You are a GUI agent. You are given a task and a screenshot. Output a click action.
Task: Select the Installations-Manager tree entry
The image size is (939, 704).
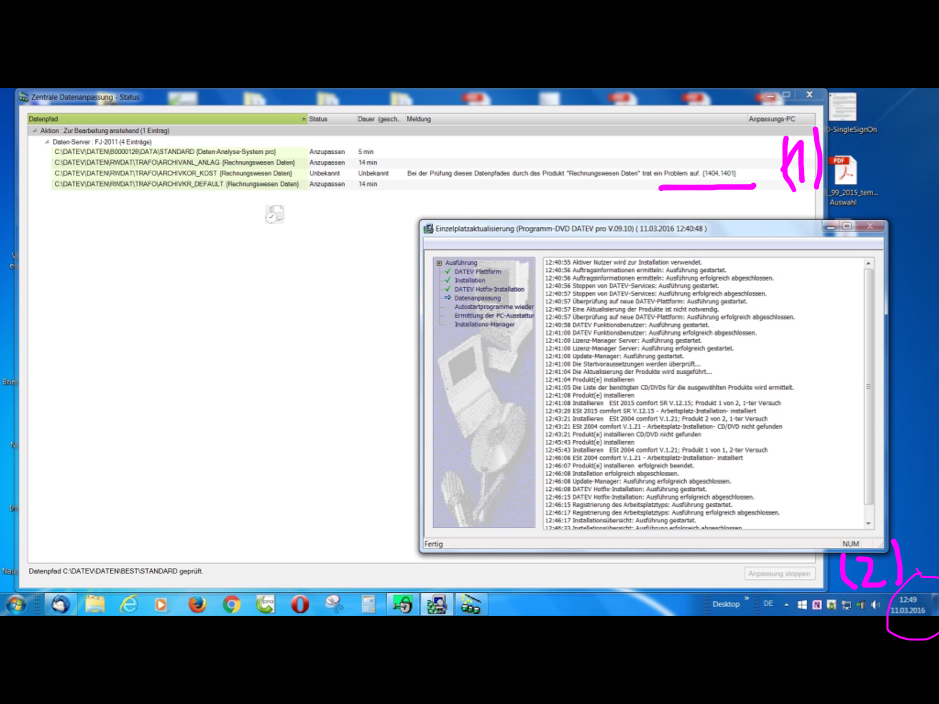(484, 324)
